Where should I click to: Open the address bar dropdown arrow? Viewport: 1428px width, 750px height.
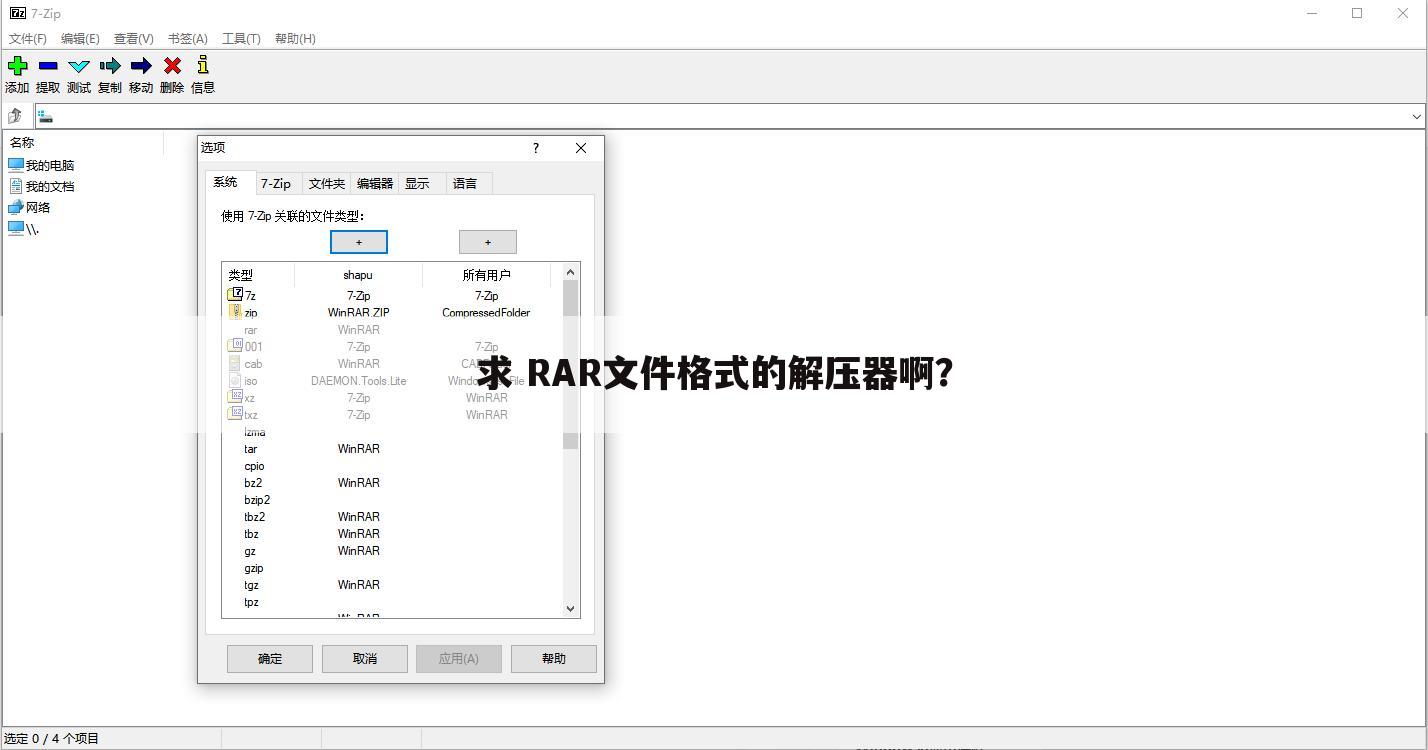coord(1416,116)
